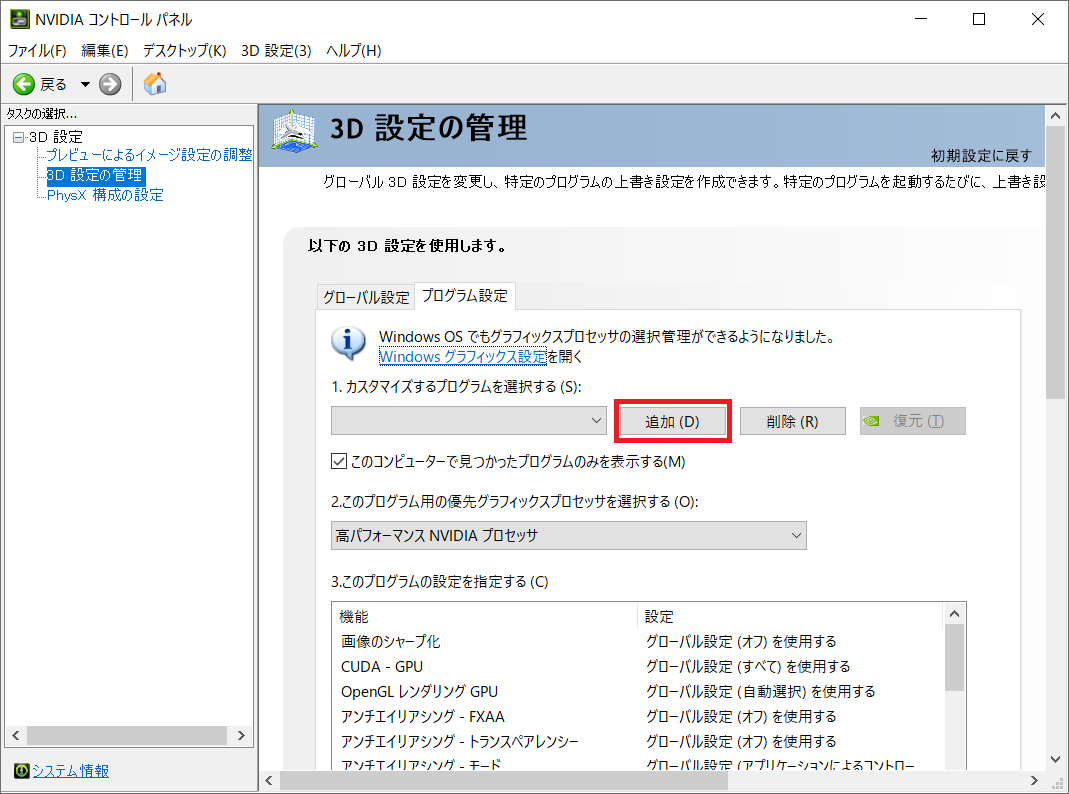
Task: Open the back history dropdown arrow
Action: coord(85,84)
